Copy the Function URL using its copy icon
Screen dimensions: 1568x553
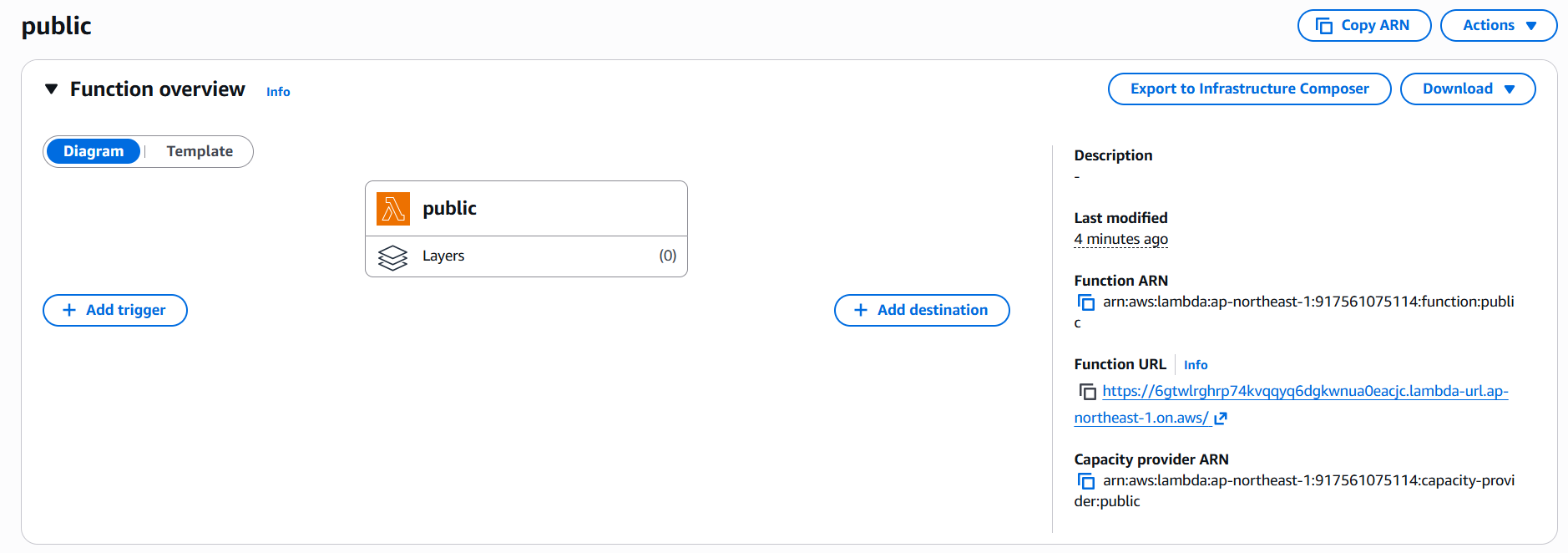click(x=1087, y=392)
